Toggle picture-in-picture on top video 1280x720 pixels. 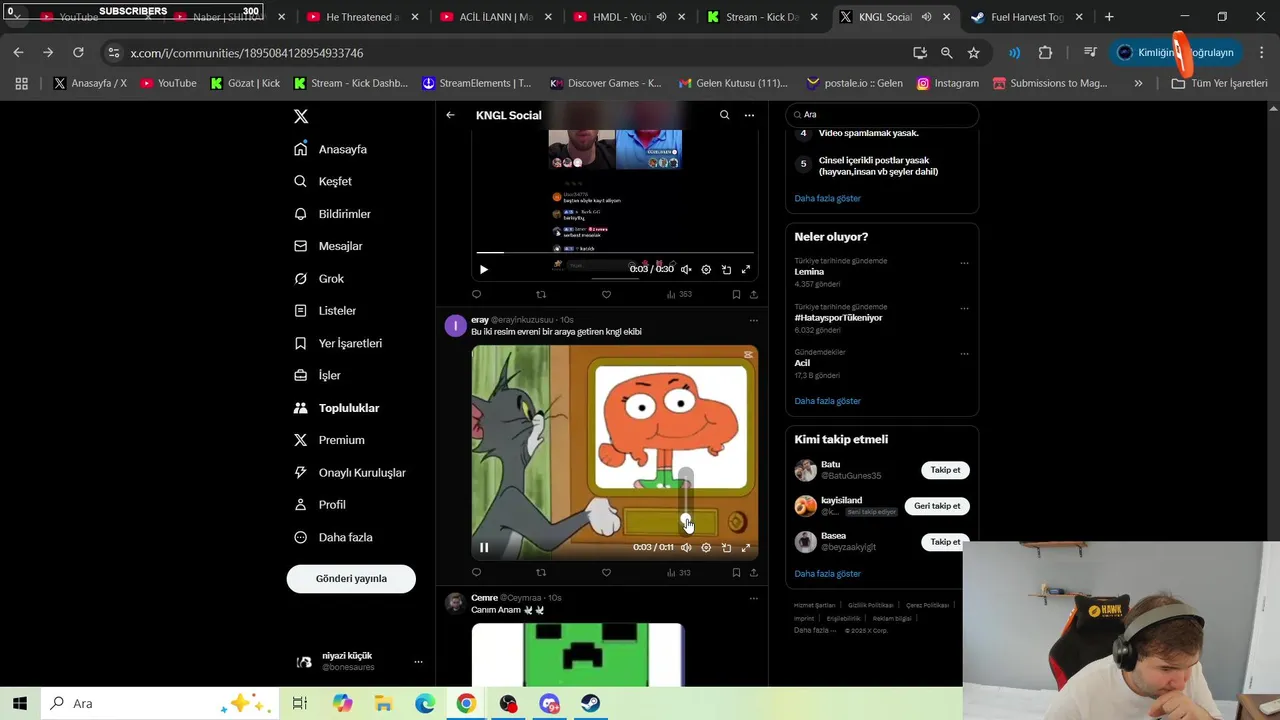(x=726, y=269)
